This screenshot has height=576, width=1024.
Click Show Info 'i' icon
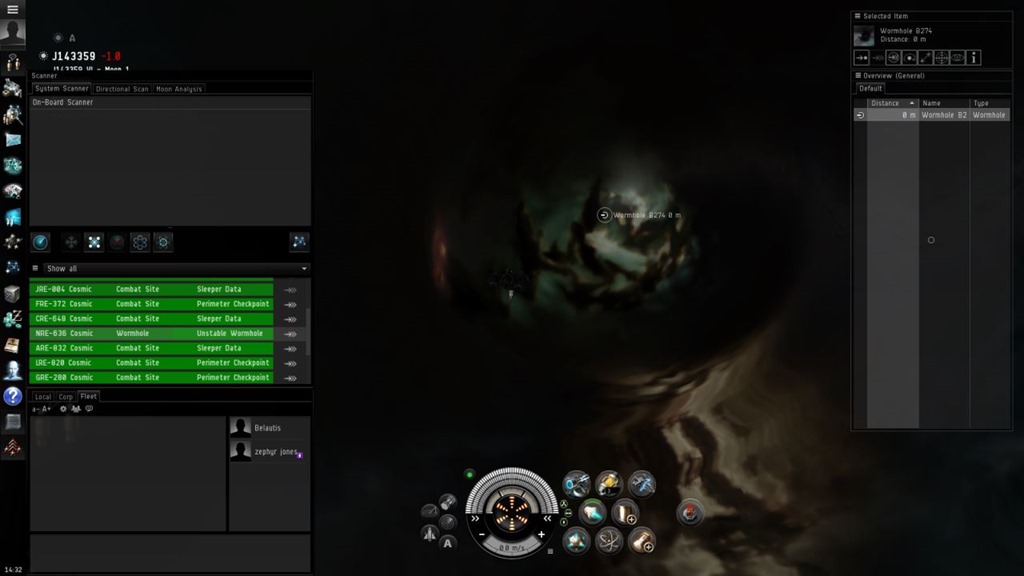pos(973,58)
